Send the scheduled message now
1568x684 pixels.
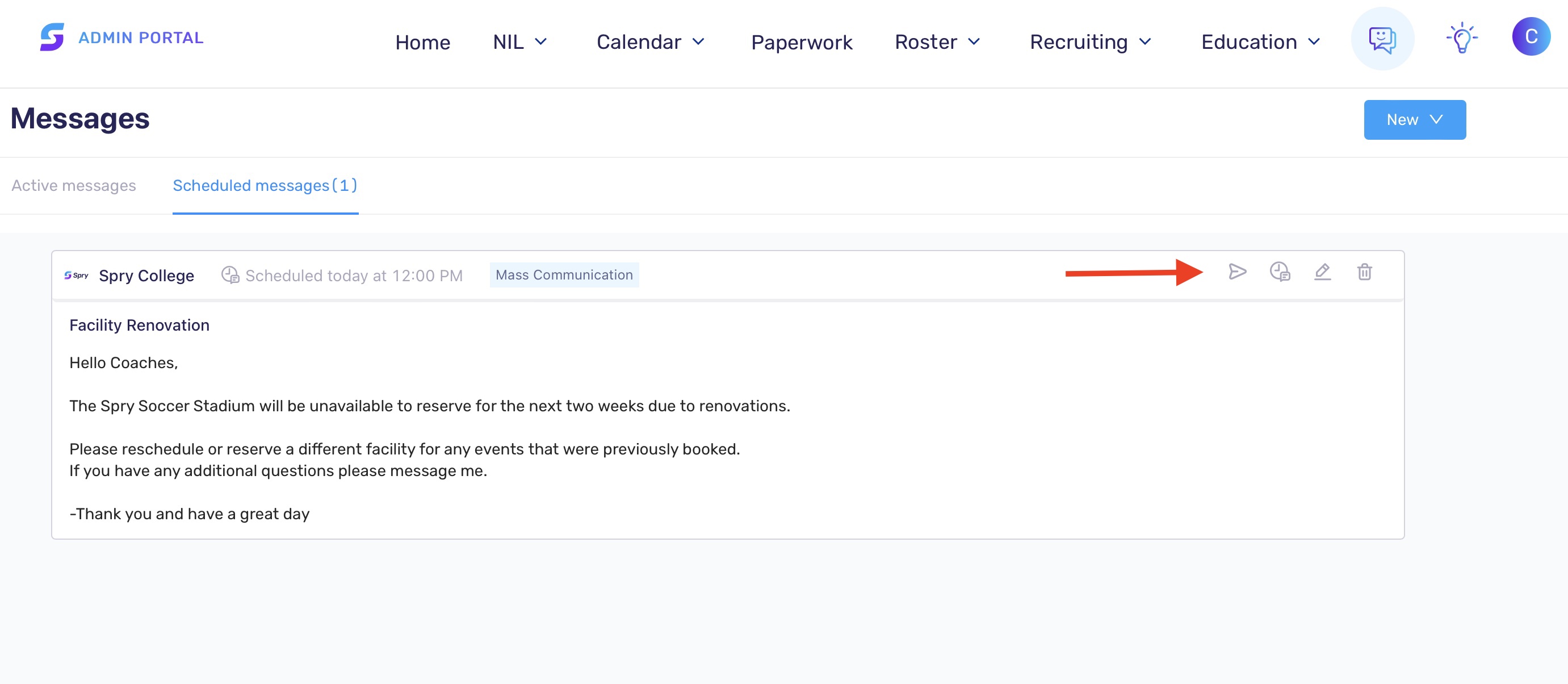1237,272
